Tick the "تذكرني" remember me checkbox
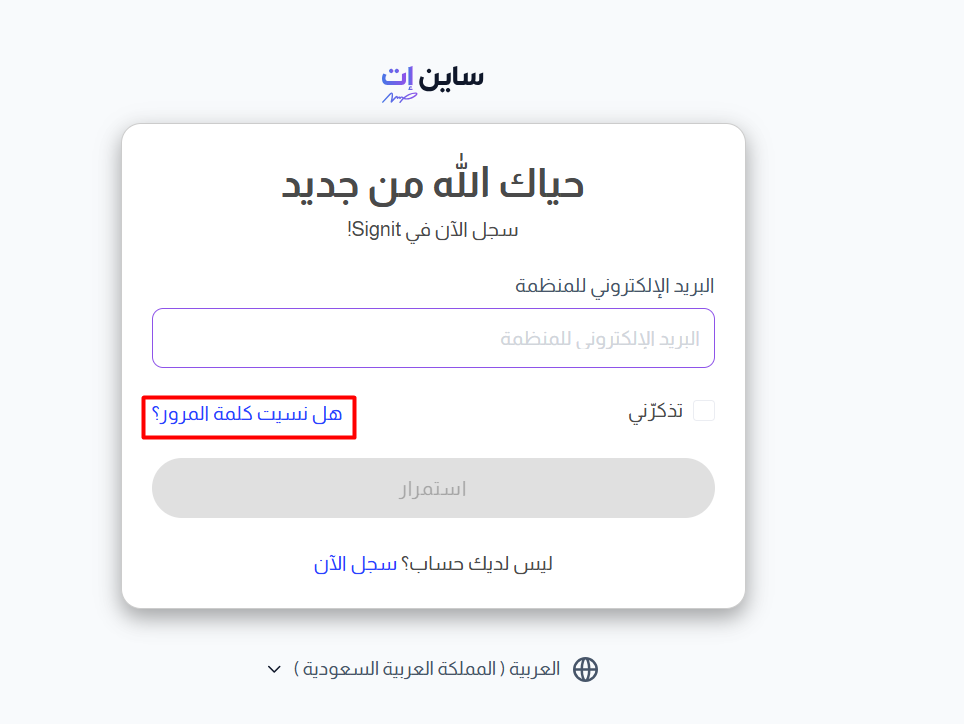The width and height of the screenshot is (964, 724). [x=704, y=411]
